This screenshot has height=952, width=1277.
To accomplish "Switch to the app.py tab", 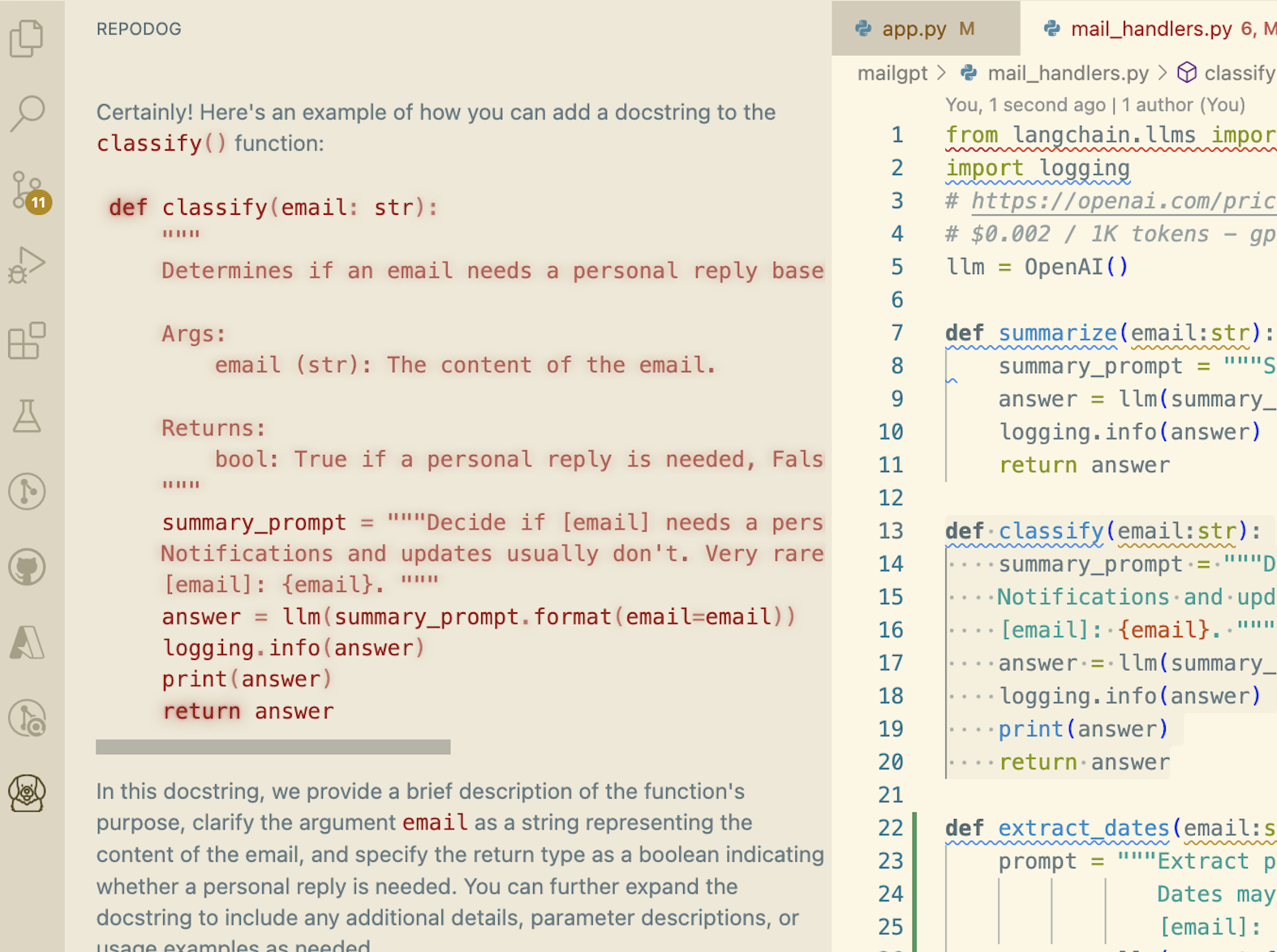I will click(926, 29).
